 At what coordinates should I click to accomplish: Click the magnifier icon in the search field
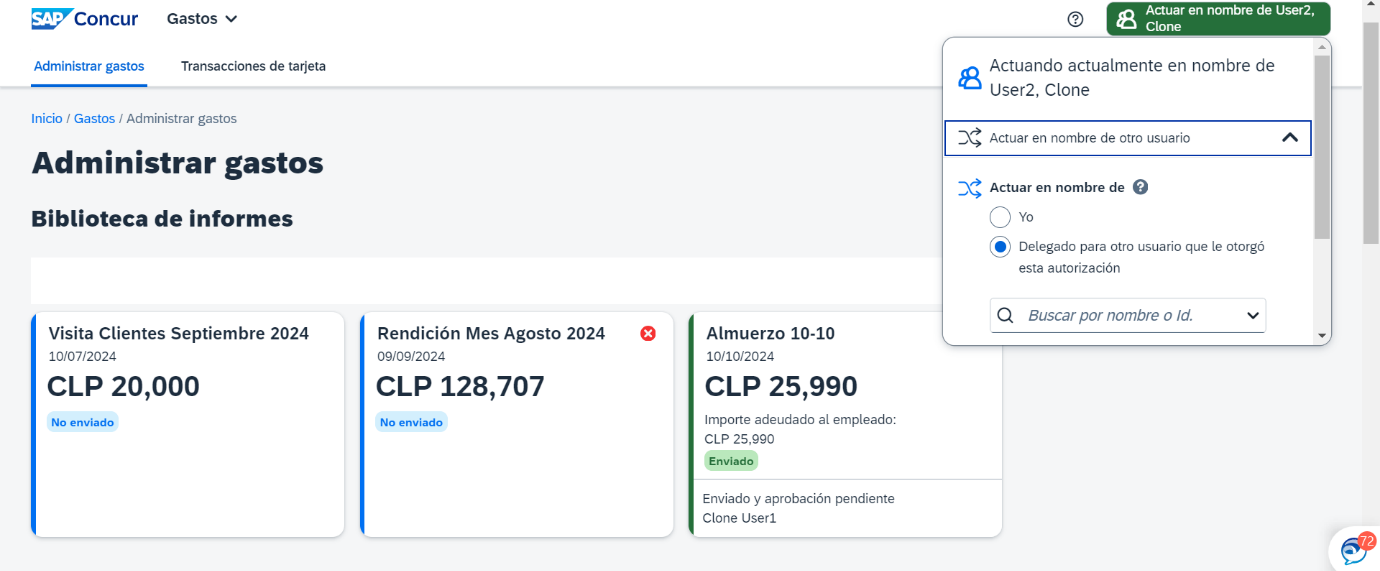tap(1006, 315)
